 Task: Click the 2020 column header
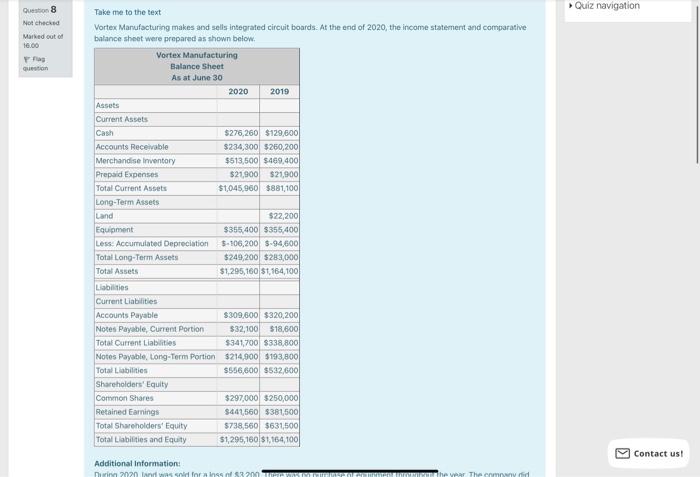tap(238, 92)
